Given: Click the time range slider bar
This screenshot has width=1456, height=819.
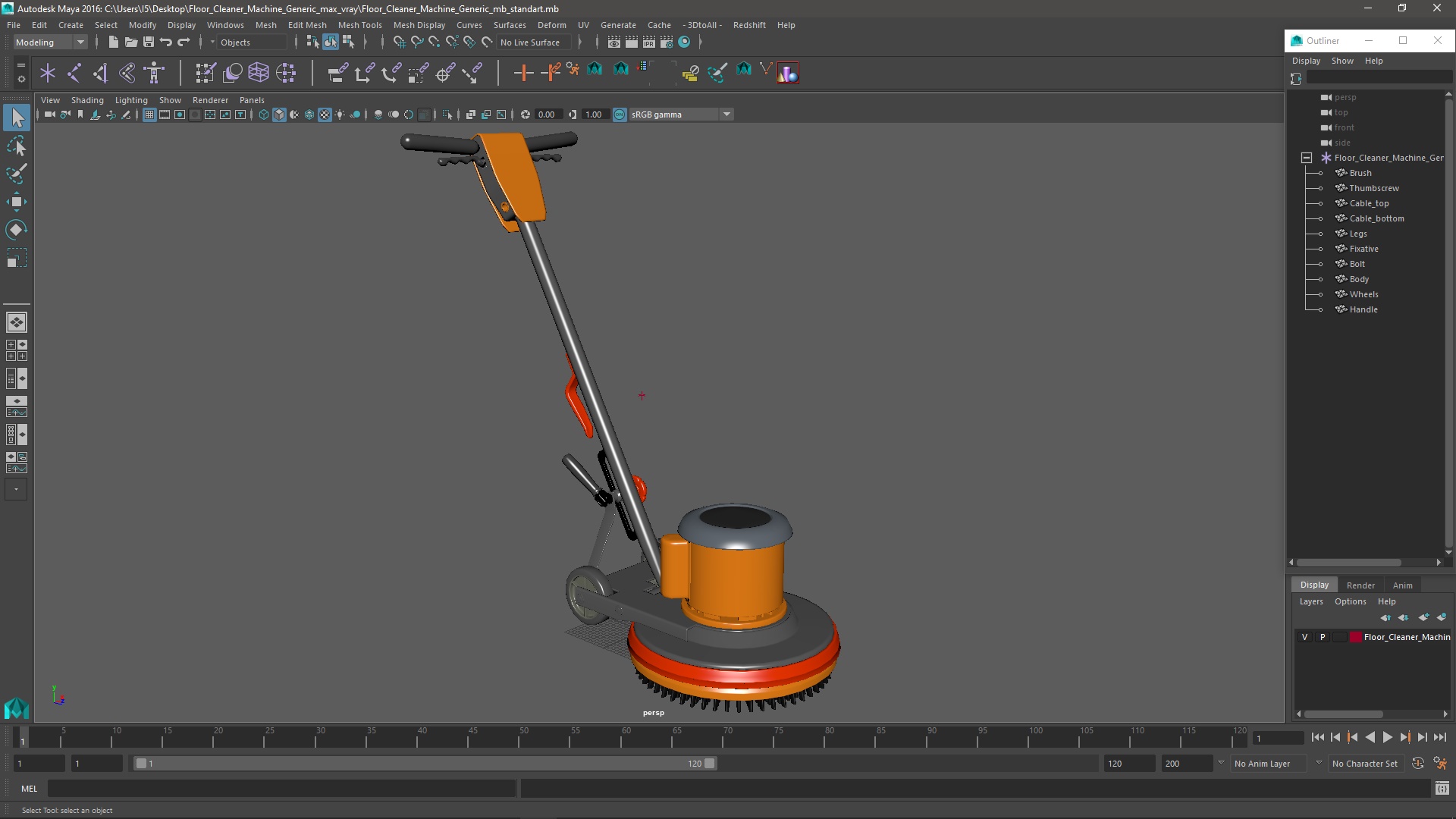Looking at the screenshot, I should (425, 764).
